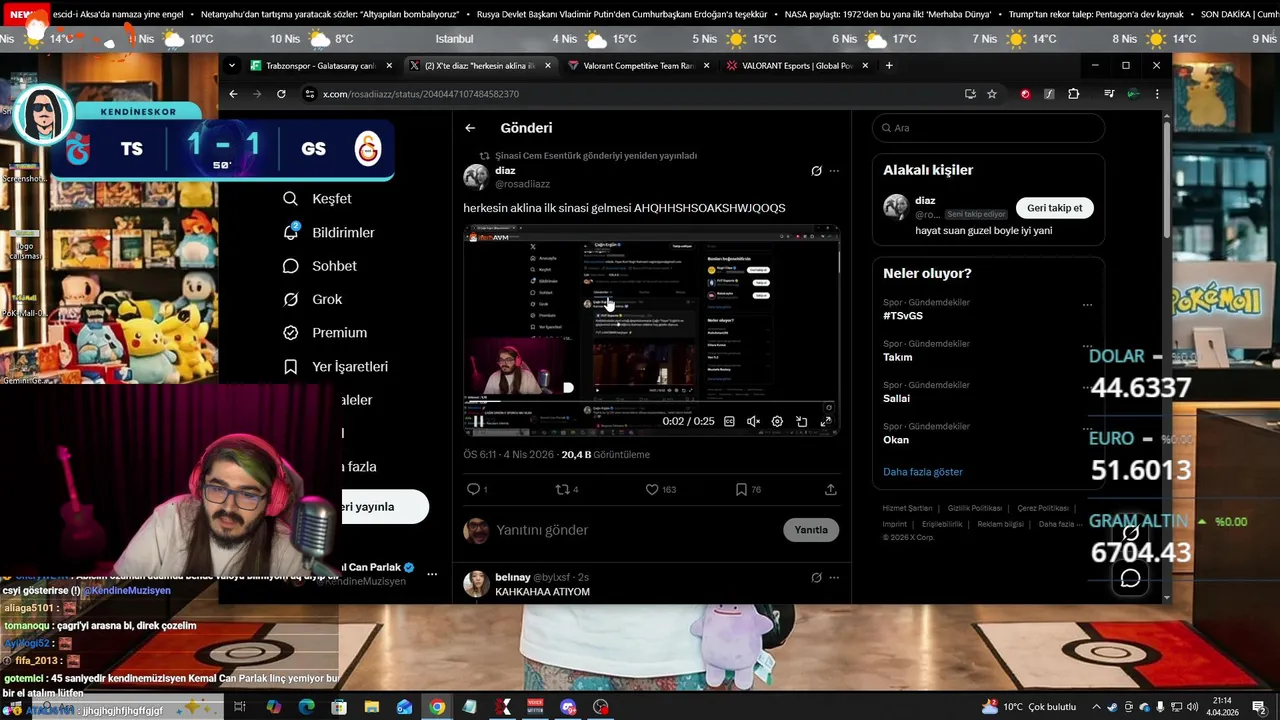Open Bildirimler in the X sidebar
This screenshot has width=1280, height=720.
point(328,232)
